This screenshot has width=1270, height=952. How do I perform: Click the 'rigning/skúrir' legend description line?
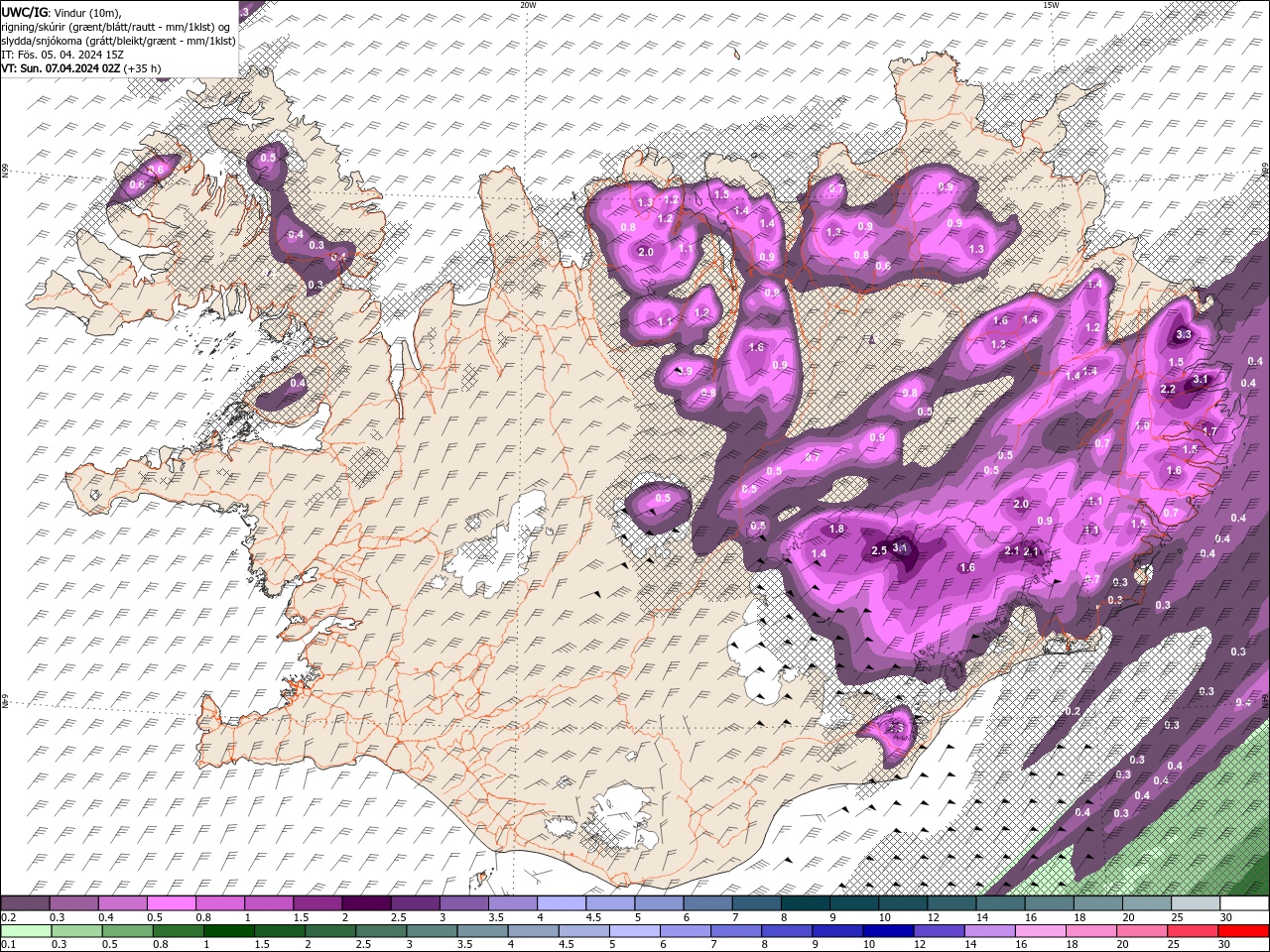tap(116, 26)
